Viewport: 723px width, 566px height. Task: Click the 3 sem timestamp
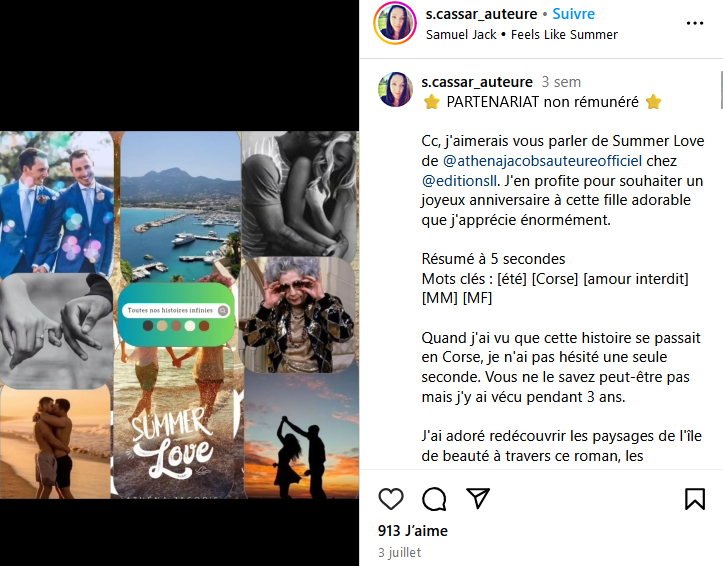click(561, 82)
